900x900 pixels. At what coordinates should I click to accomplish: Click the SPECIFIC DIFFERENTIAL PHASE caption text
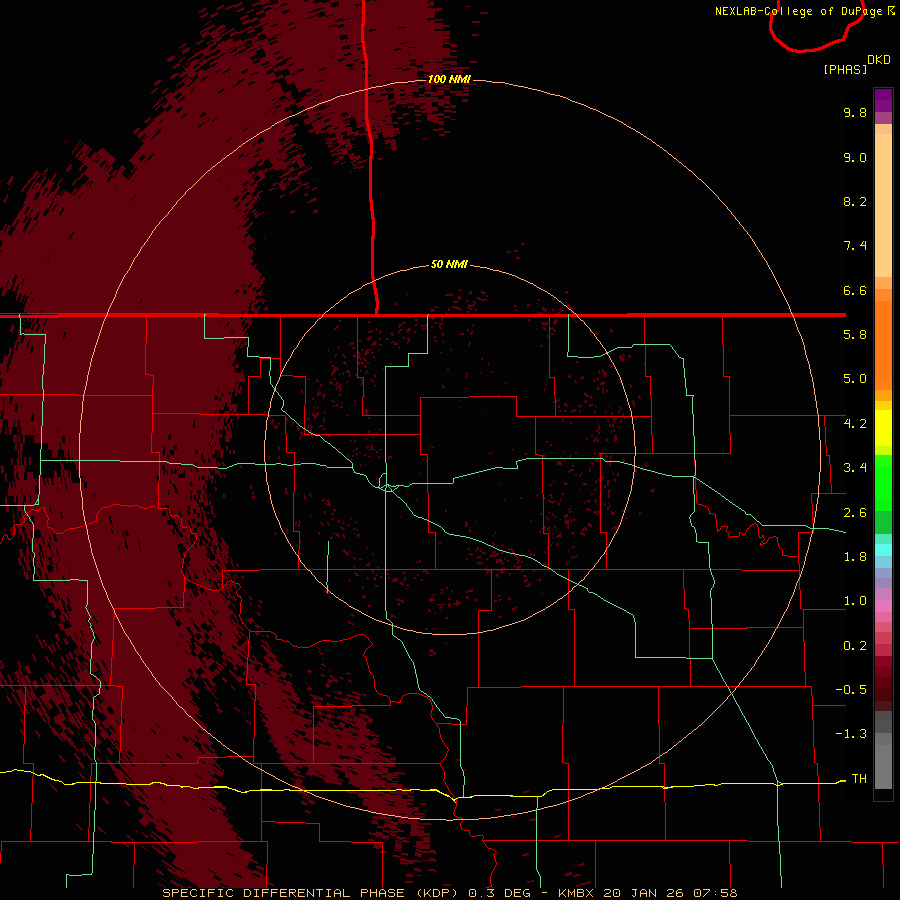coord(284,893)
